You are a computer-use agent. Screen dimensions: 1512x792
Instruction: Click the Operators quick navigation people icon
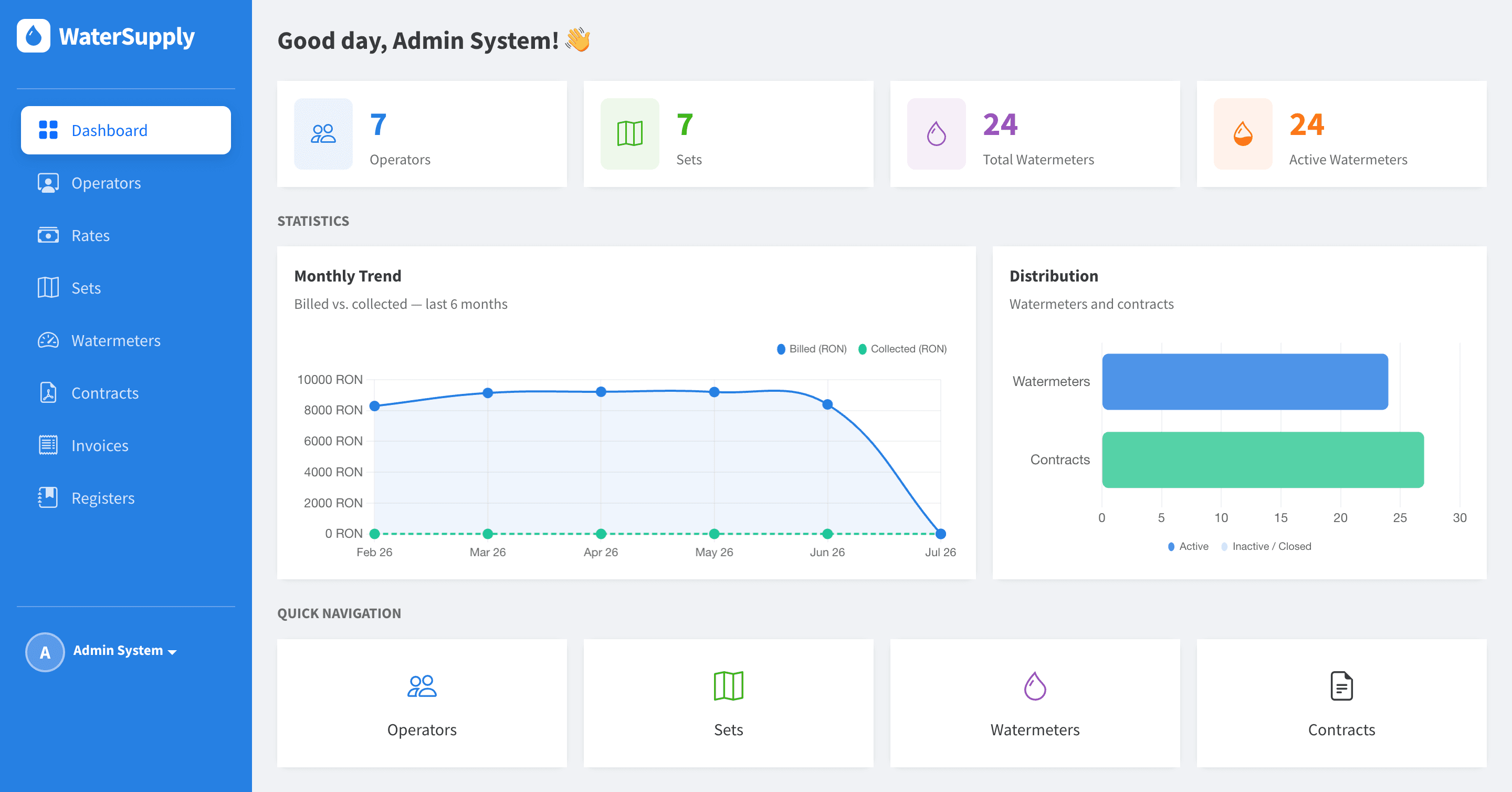tap(422, 686)
